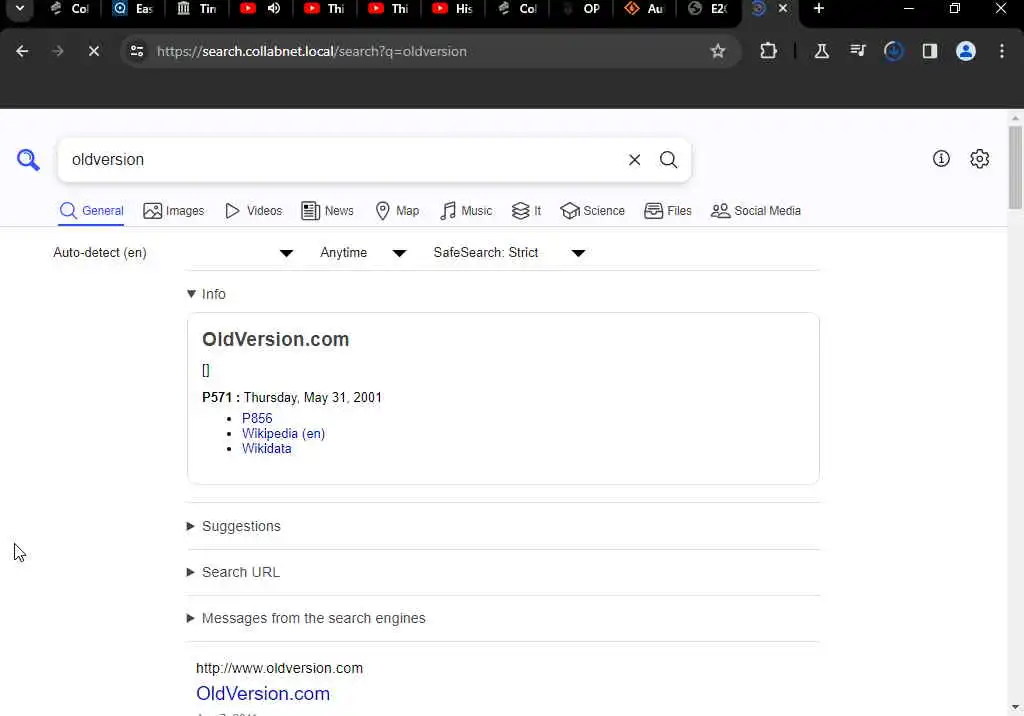Switch to the Social Media category tab

click(x=756, y=210)
